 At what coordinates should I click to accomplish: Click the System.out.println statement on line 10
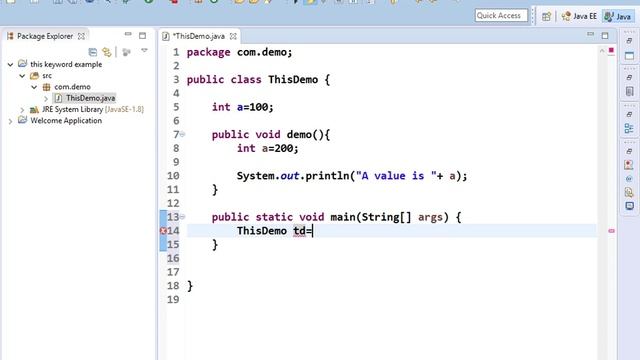352,176
